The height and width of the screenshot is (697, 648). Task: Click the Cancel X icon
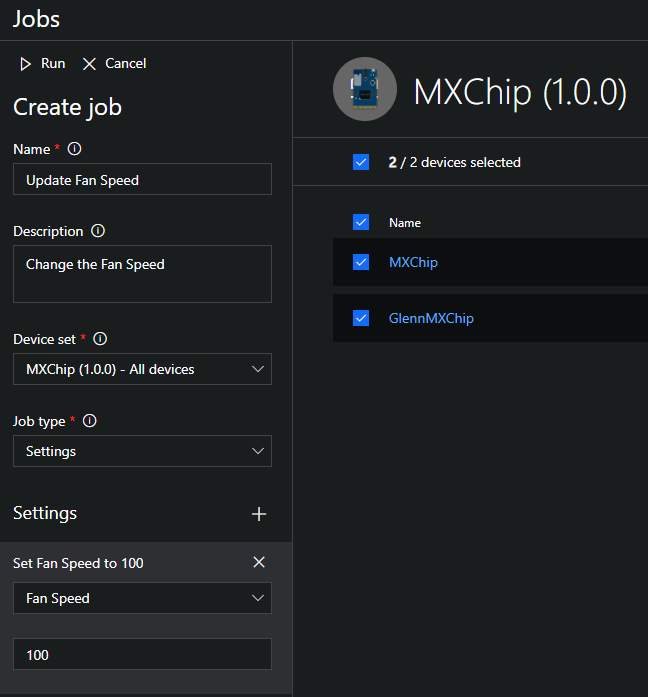coord(89,64)
